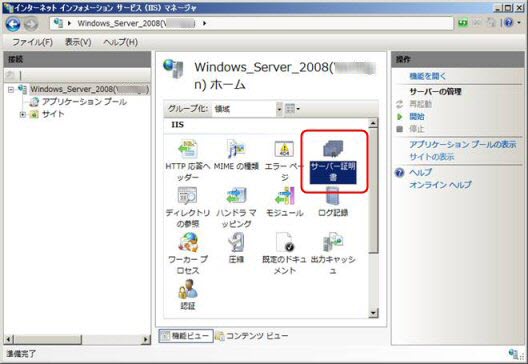Screen dimensions: 528x364
Task: Click オンライン ヘルプ link
Action: coord(440,185)
